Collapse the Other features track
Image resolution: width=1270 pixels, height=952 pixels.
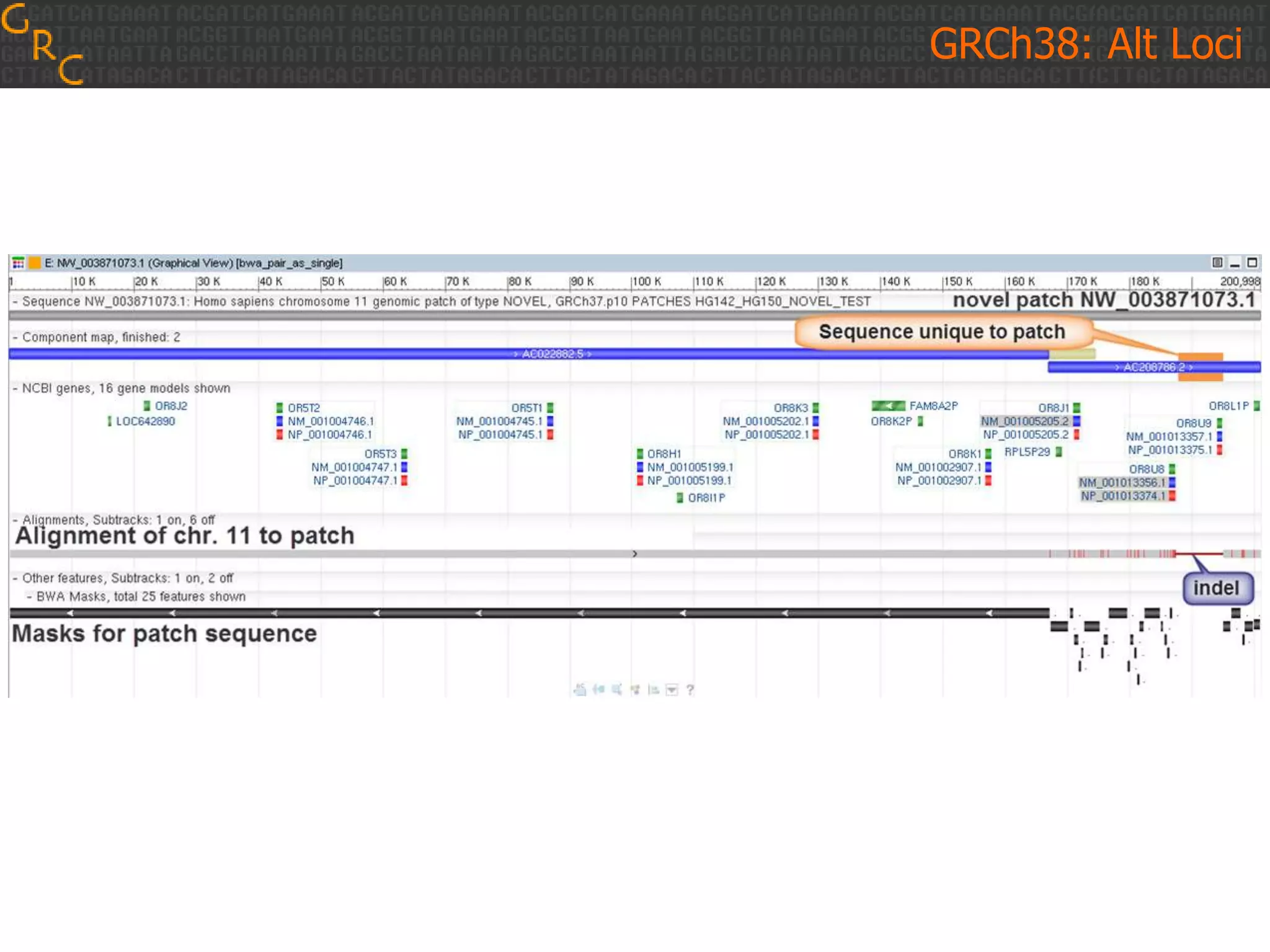click(15, 578)
